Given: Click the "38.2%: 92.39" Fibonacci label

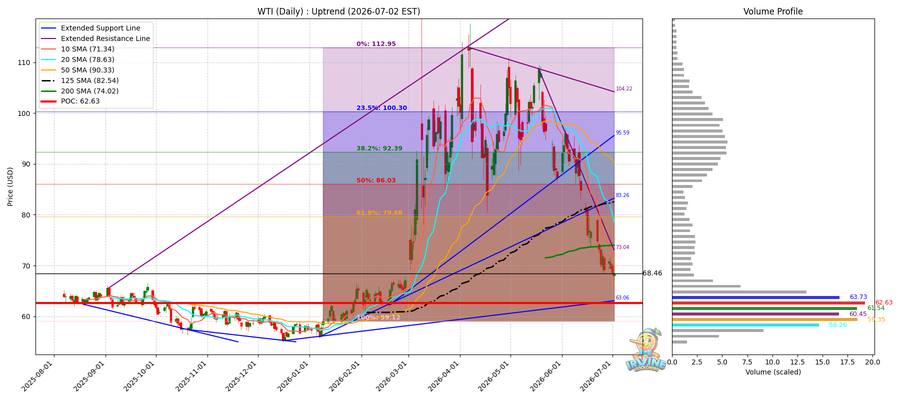Looking at the screenshot, I should [379, 148].
